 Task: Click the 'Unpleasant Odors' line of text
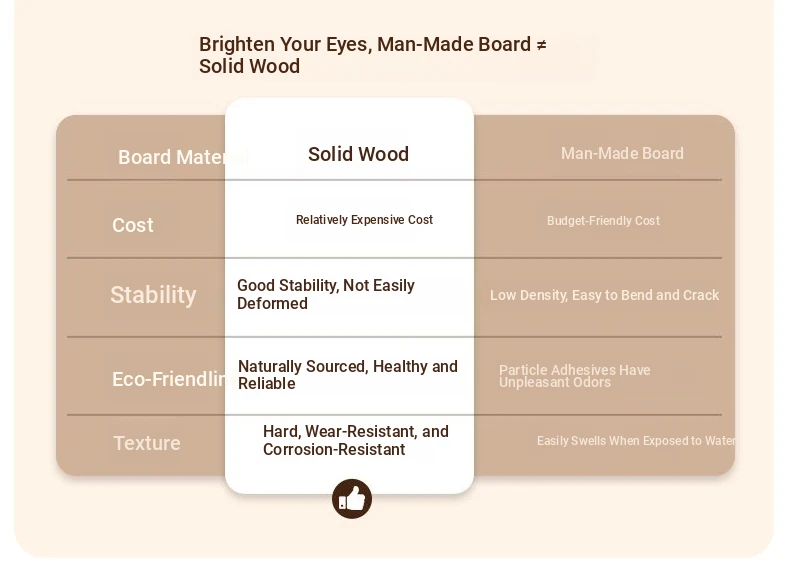point(555,383)
